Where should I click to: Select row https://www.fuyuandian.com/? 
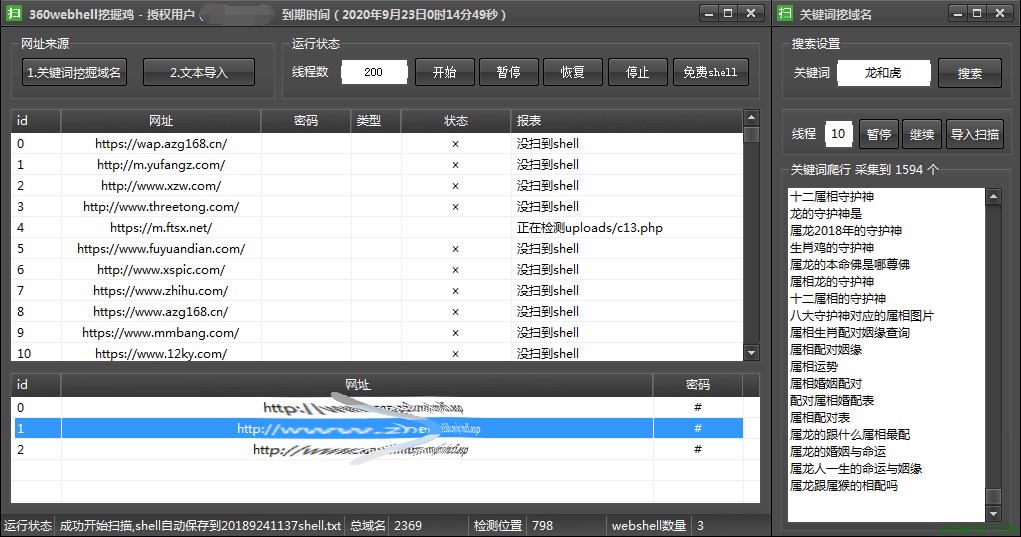point(377,249)
